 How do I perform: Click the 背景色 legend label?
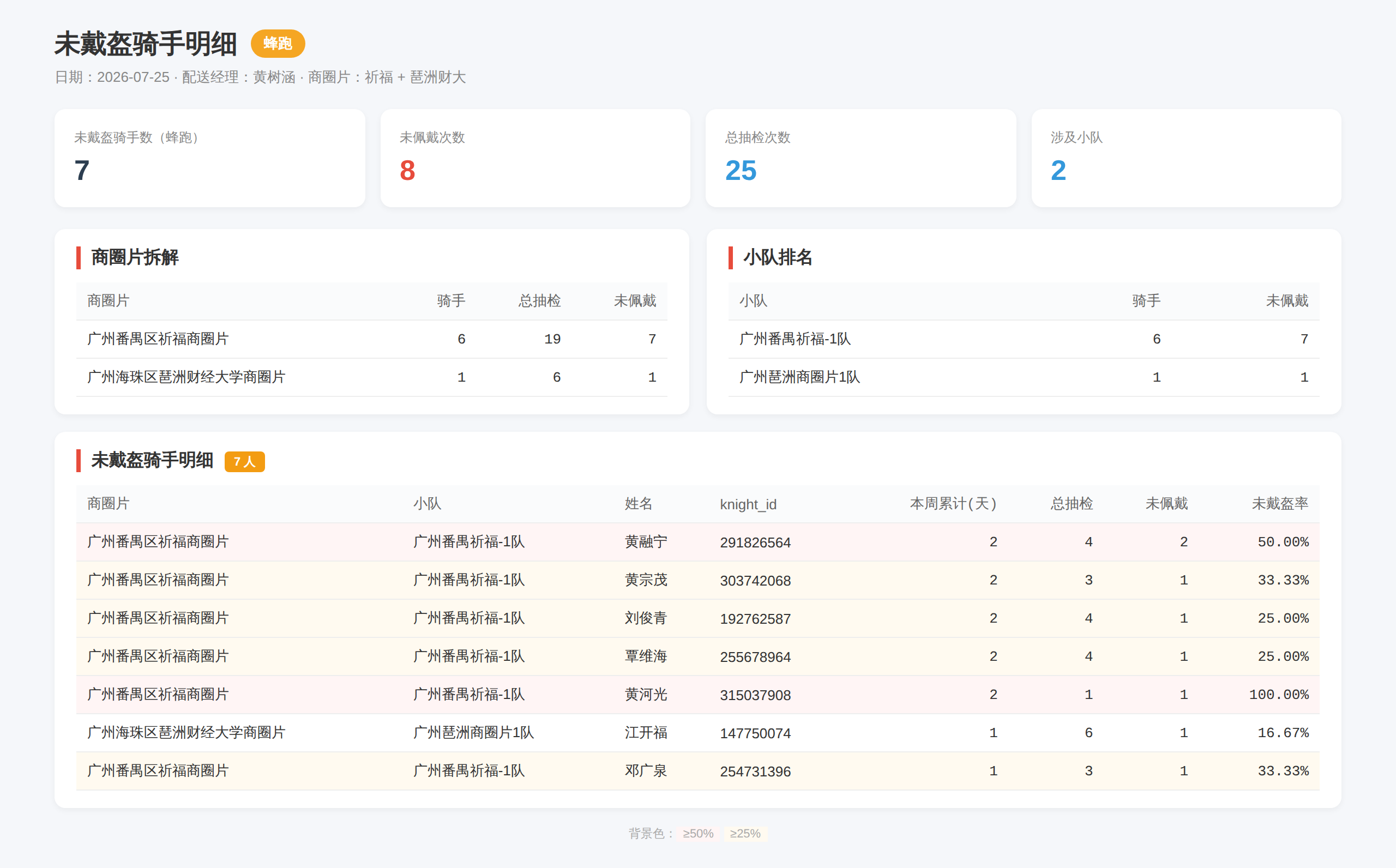(651, 833)
